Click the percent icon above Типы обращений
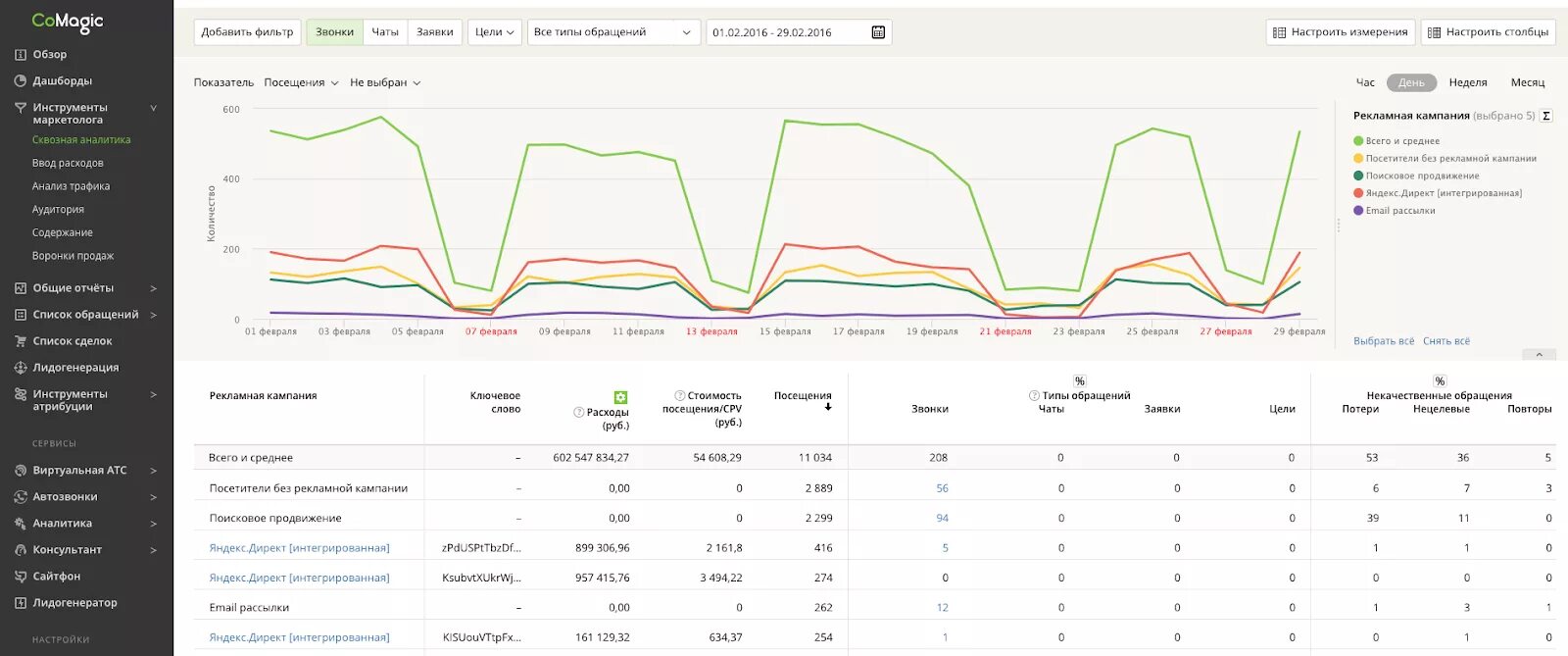The height and width of the screenshot is (656, 1568). [x=1079, y=381]
